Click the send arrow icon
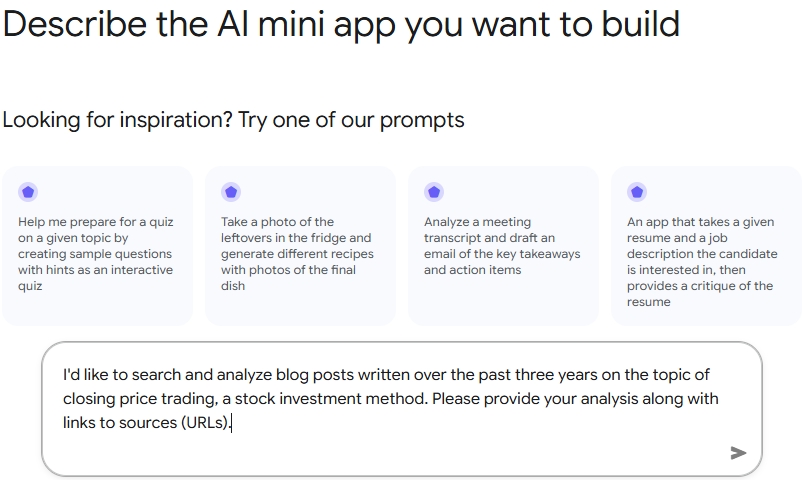805x480 pixels. click(x=738, y=453)
